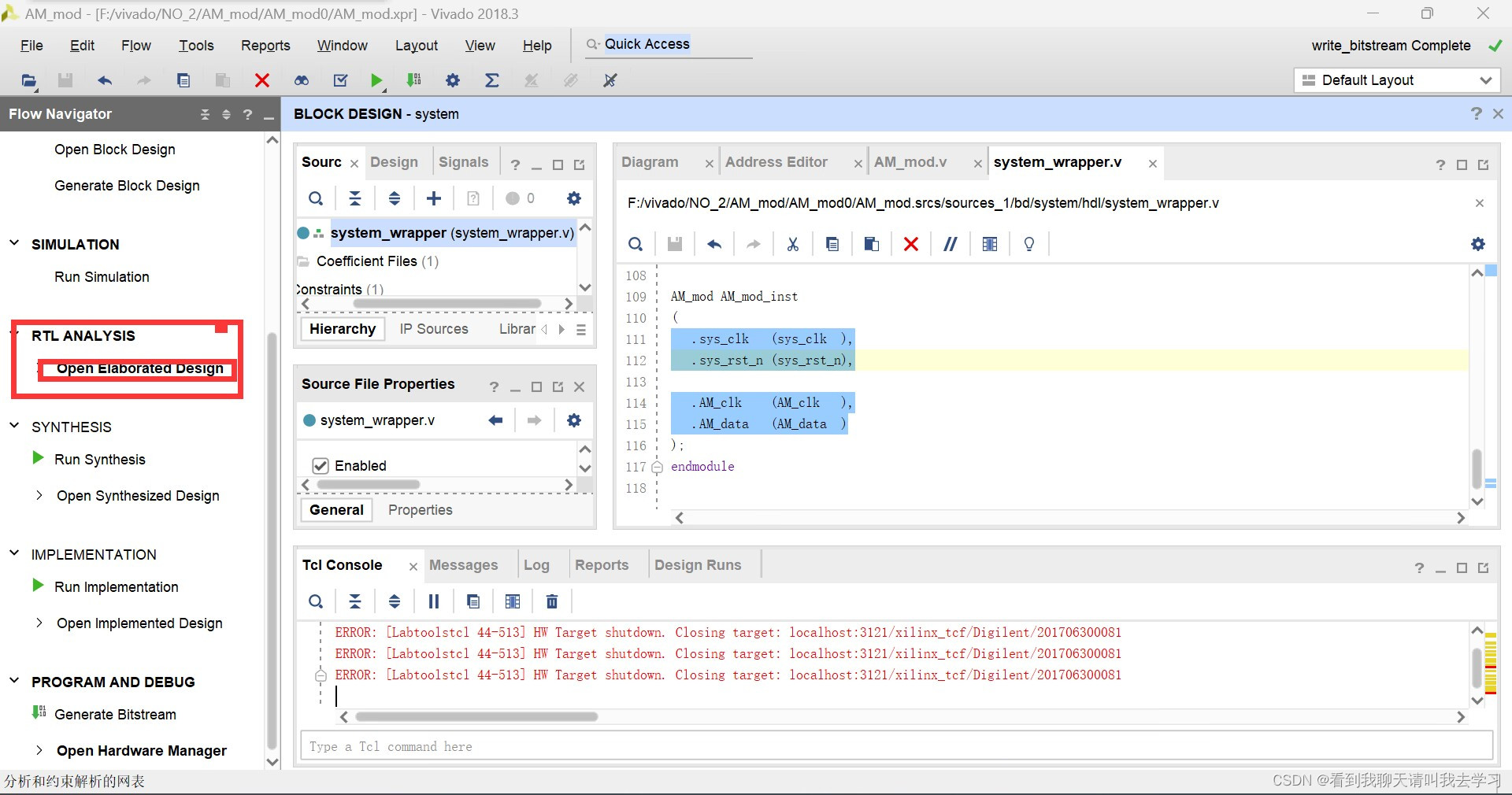Open Source File Properties settings gear
This screenshot has width=1512, height=795.
(574, 420)
